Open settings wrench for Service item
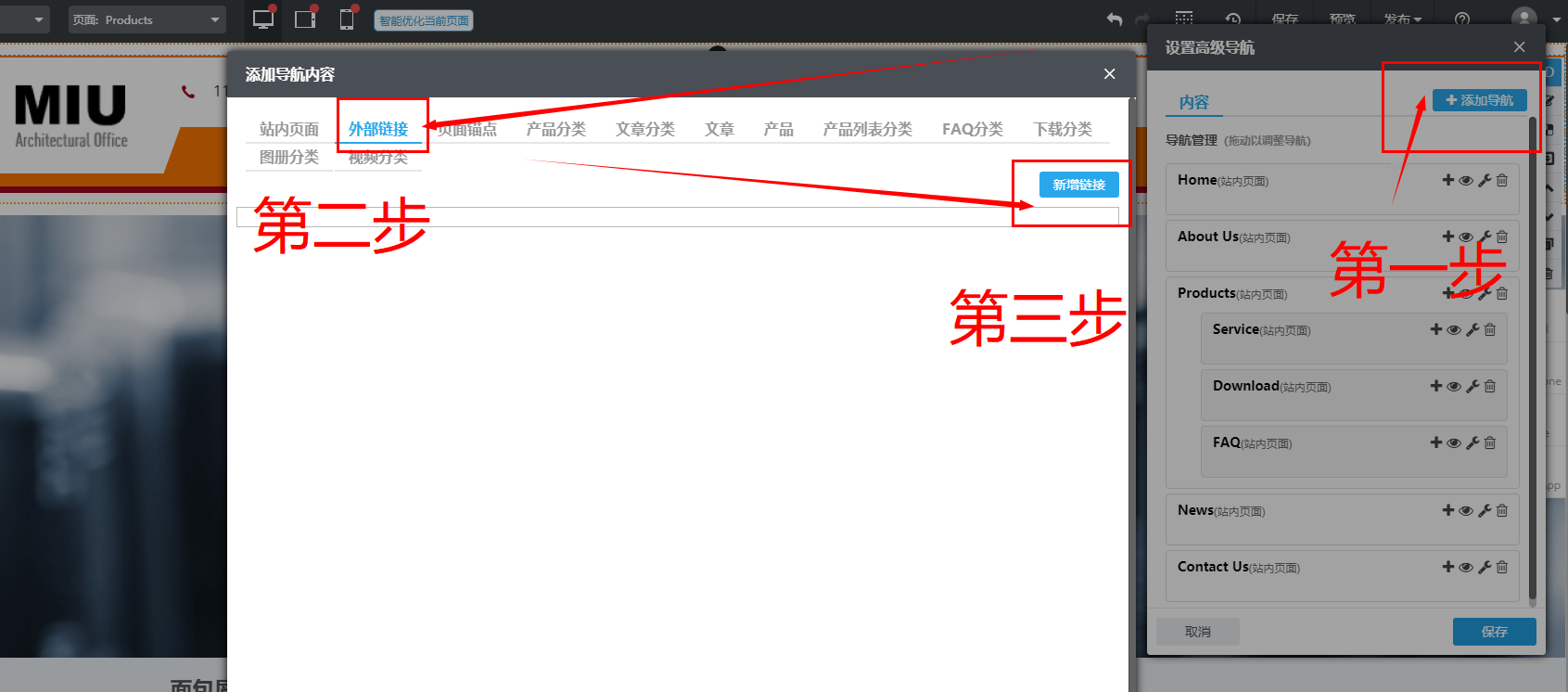Viewport: 1568px width, 692px height. click(1472, 329)
